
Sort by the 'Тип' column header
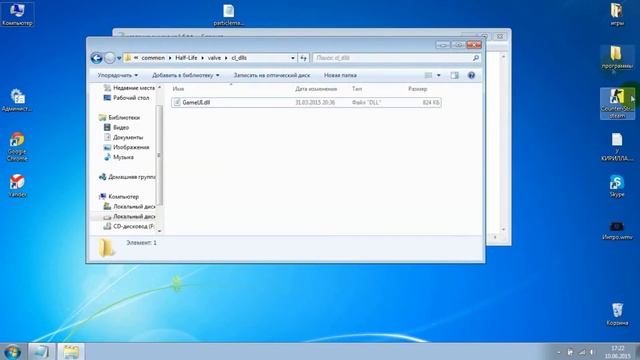pyautogui.click(x=357, y=89)
